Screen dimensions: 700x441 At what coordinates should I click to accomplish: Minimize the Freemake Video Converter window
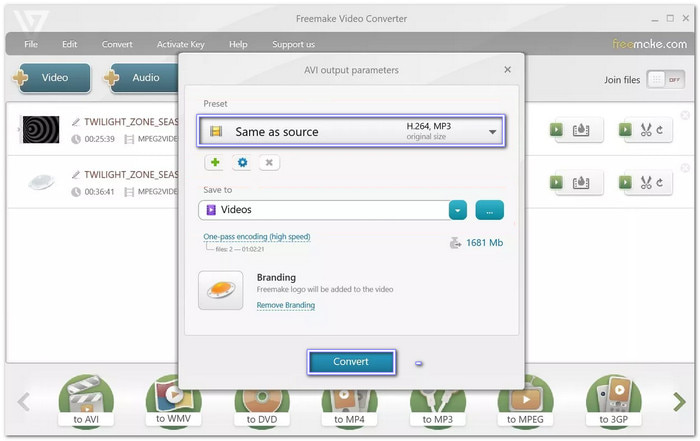pyautogui.click(x=654, y=19)
